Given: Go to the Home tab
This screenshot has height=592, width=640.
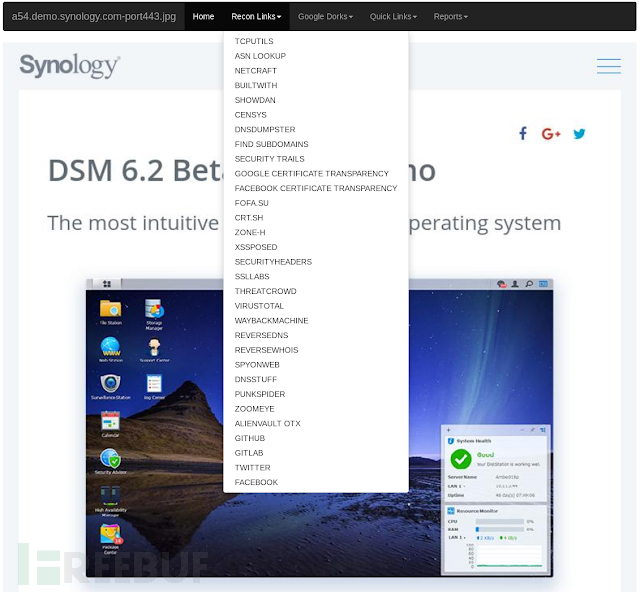Looking at the screenshot, I should [203, 16].
